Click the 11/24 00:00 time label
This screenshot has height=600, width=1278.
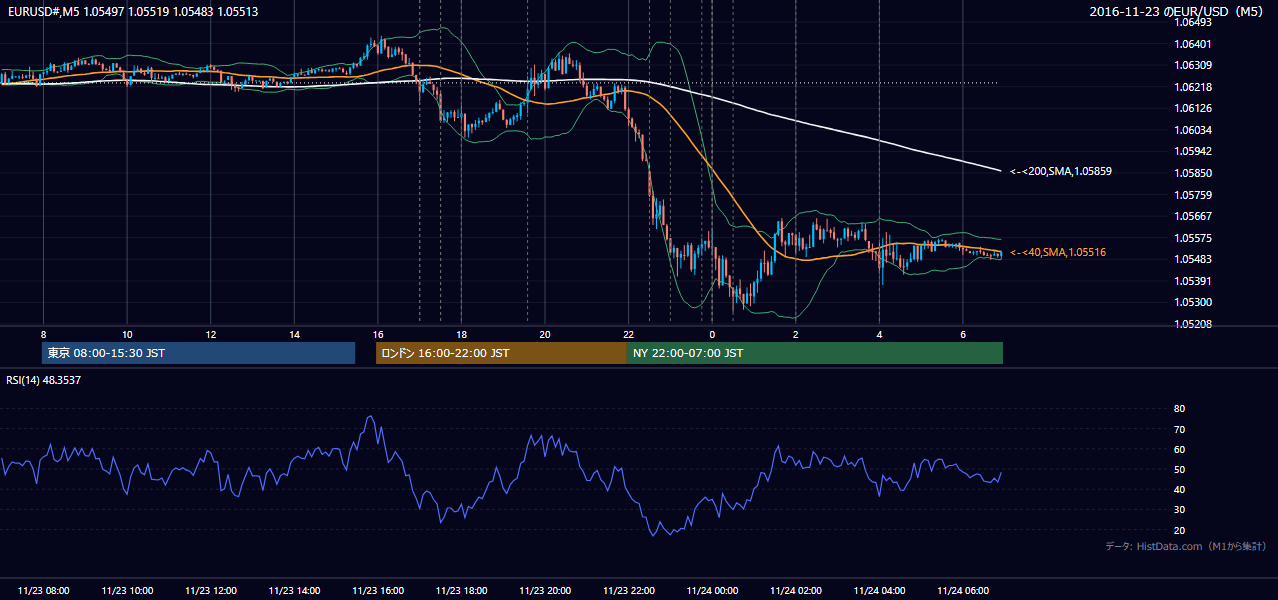pyautogui.click(x=712, y=591)
